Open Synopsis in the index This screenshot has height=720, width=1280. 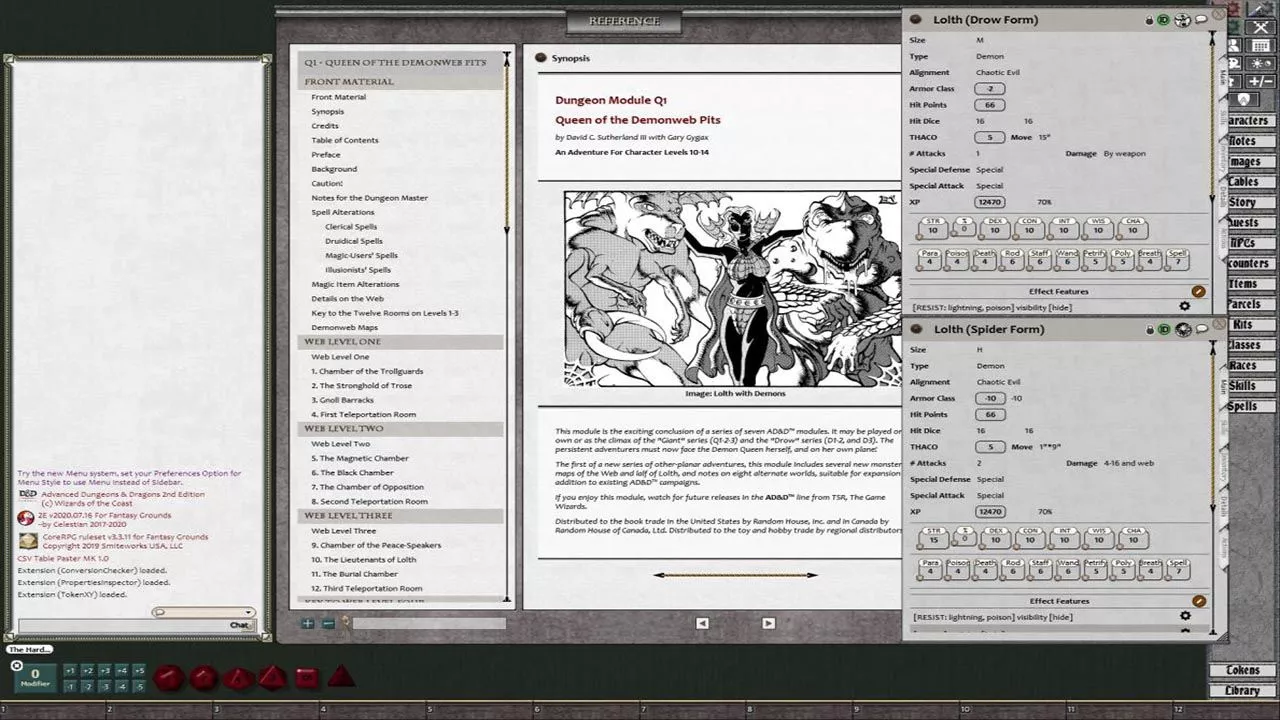pos(327,111)
